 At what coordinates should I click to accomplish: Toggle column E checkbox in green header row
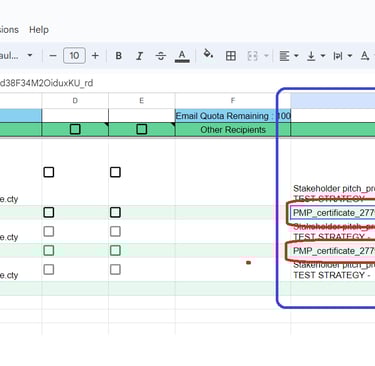click(x=142, y=129)
